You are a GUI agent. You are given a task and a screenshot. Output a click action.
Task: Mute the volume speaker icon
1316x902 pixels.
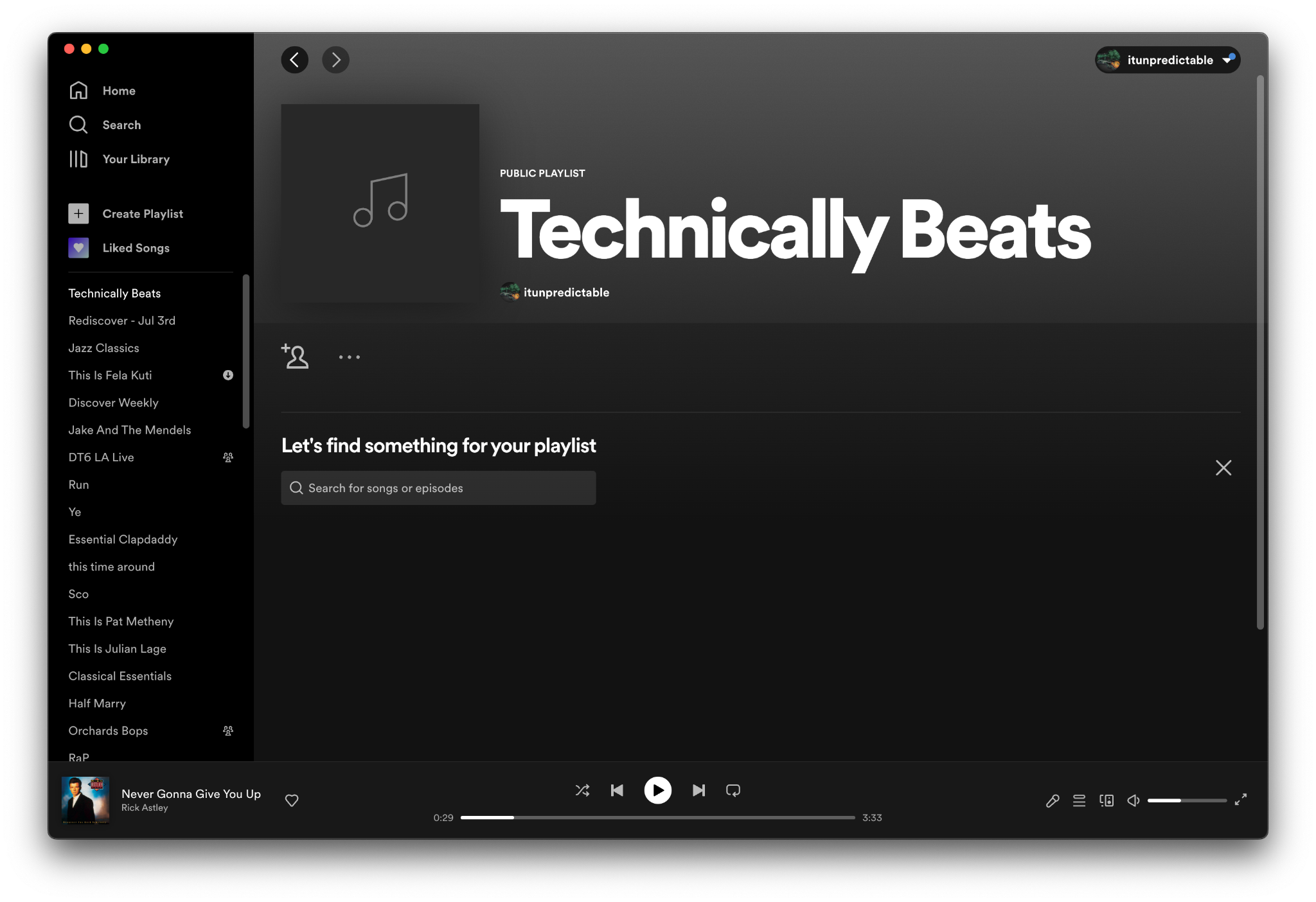point(1134,800)
